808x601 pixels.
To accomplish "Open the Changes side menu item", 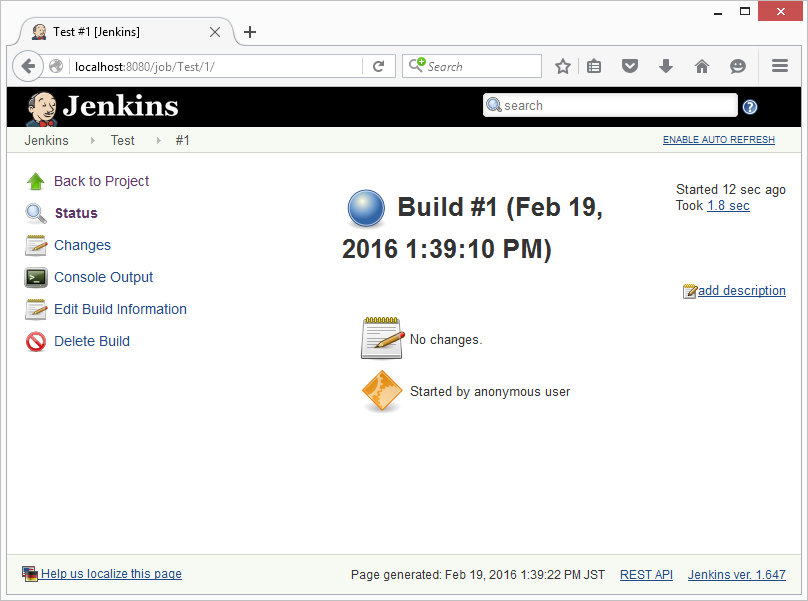I will coord(82,245).
